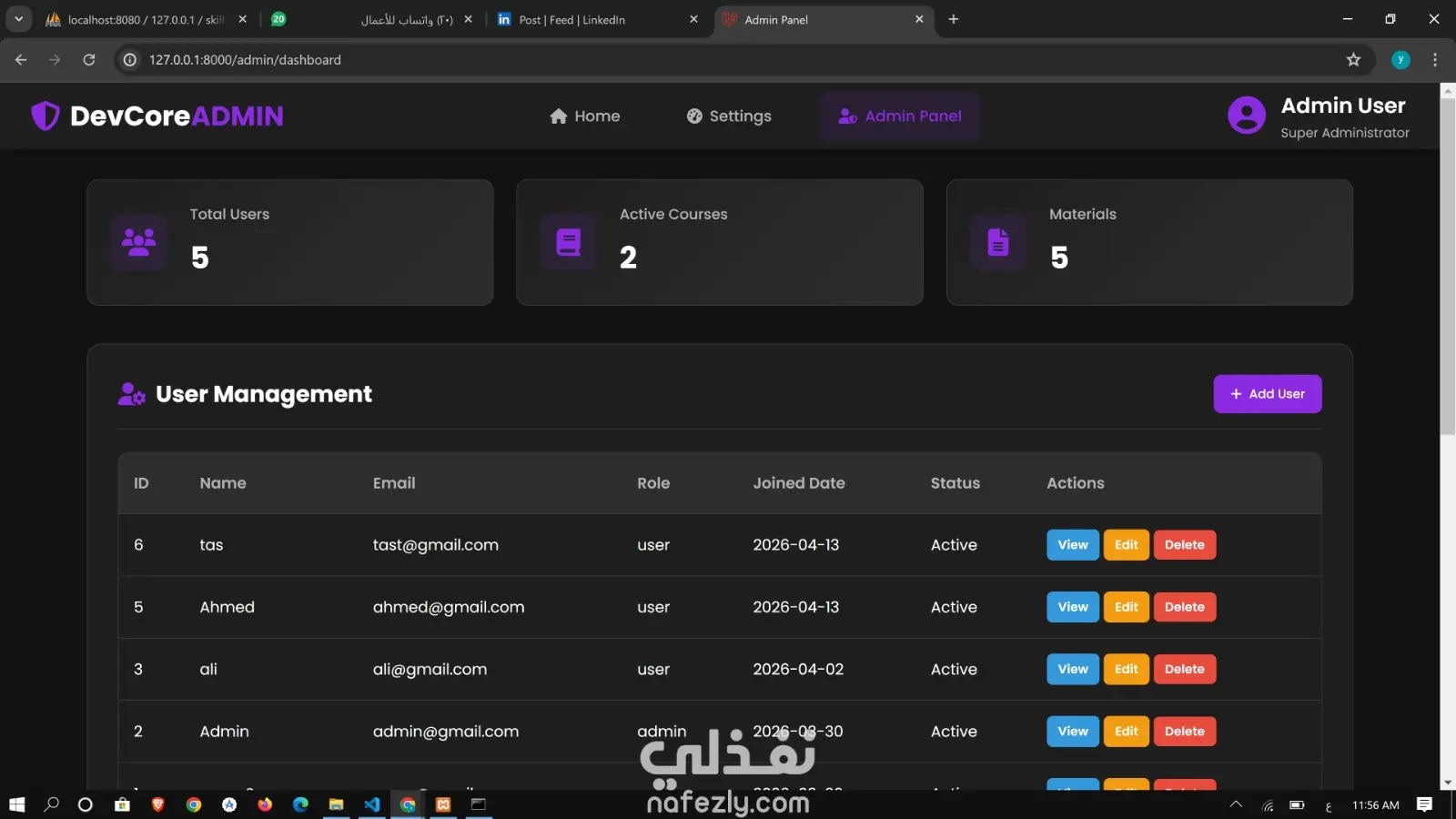The width and height of the screenshot is (1456, 819).
Task: Open a new browser tab
Action: click(x=953, y=19)
